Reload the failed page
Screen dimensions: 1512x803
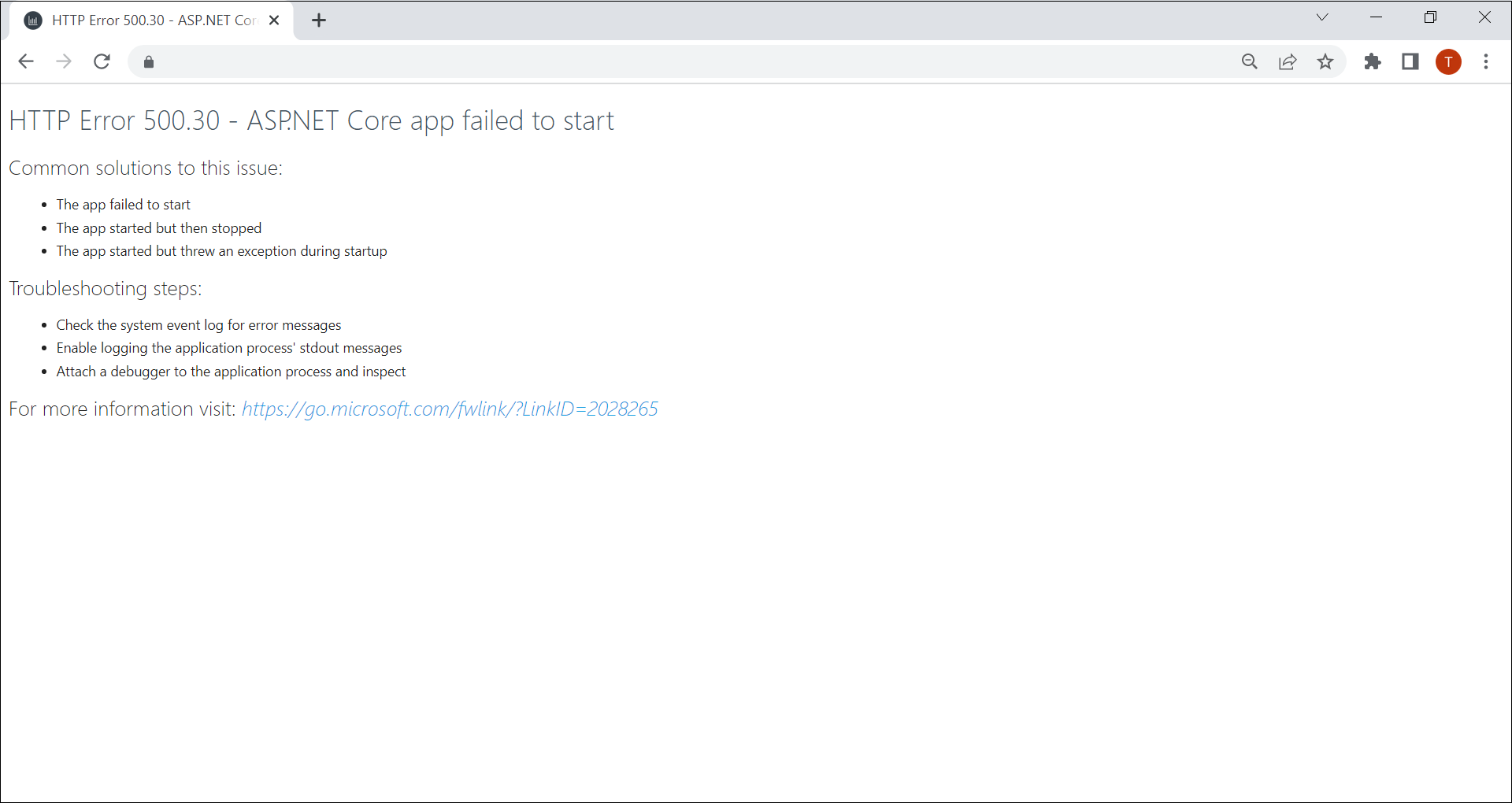click(102, 61)
